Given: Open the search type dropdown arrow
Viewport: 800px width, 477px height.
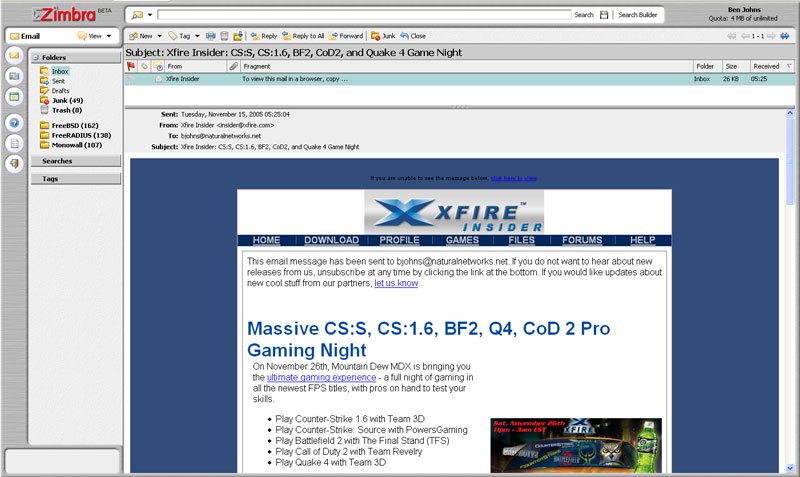Looking at the screenshot, I should tap(150, 15).
